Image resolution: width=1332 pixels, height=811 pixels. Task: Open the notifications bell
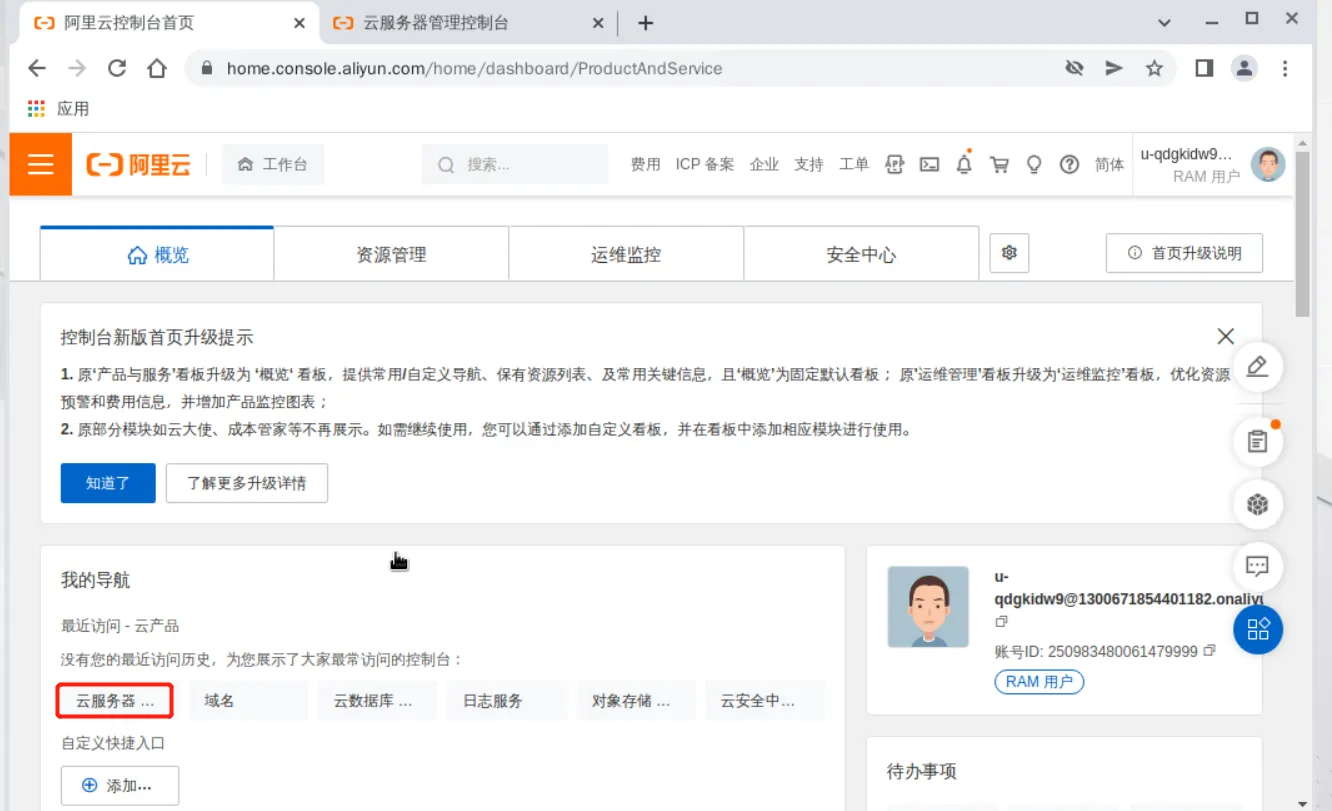964,165
